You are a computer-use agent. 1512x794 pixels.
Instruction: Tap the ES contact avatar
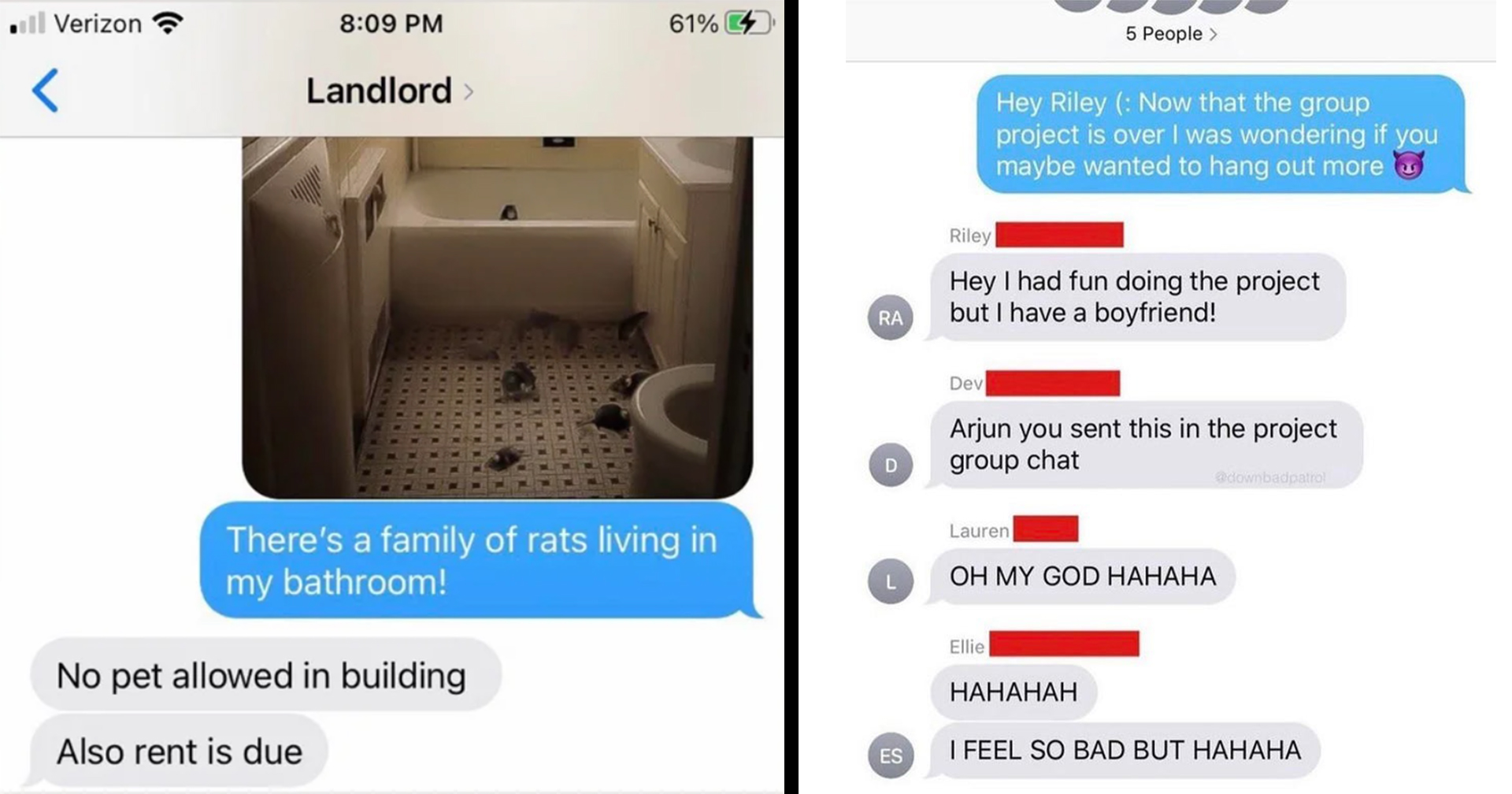891,755
